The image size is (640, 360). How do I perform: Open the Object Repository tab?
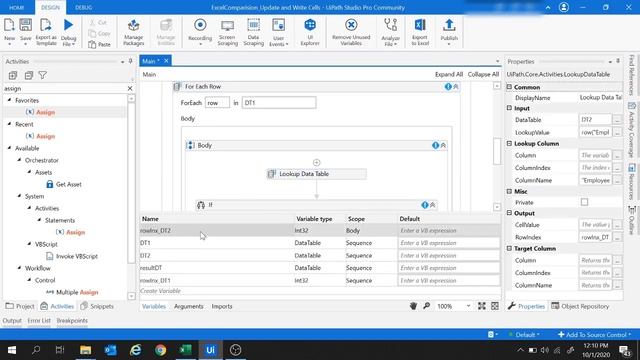click(x=580, y=306)
